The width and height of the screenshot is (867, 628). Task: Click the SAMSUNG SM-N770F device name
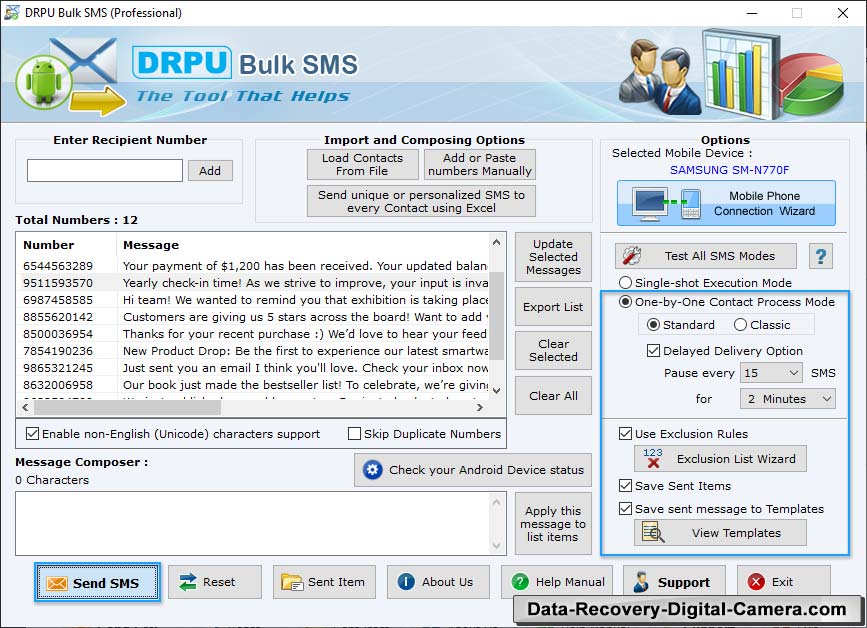pyautogui.click(x=729, y=170)
